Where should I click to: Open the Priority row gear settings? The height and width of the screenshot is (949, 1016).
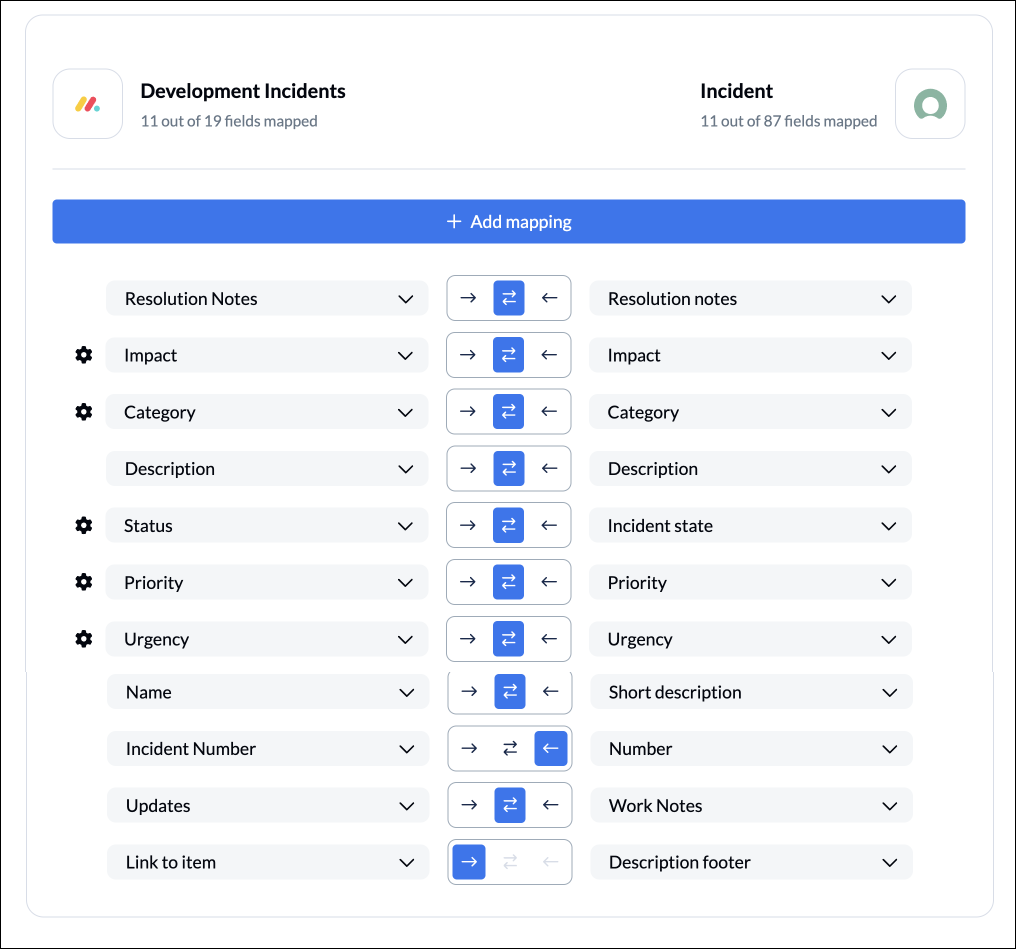[84, 582]
